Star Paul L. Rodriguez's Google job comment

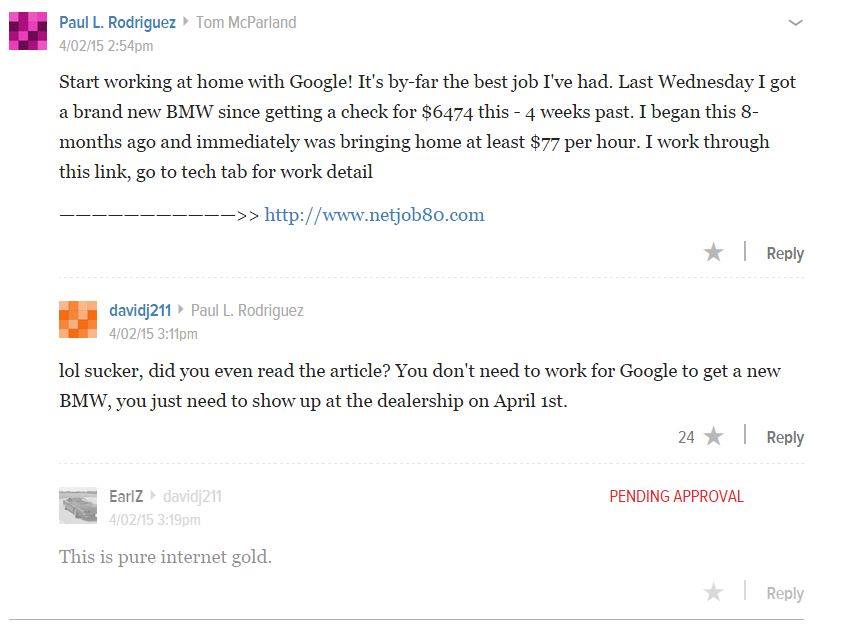(713, 253)
